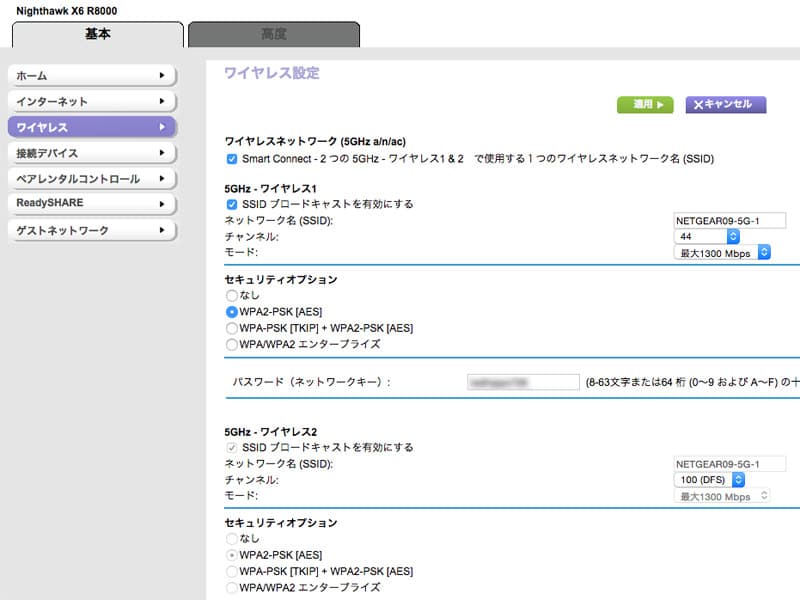Open the インターネット sidebar menu
The height and width of the screenshot is (600, 800).
tap(90, 101)
